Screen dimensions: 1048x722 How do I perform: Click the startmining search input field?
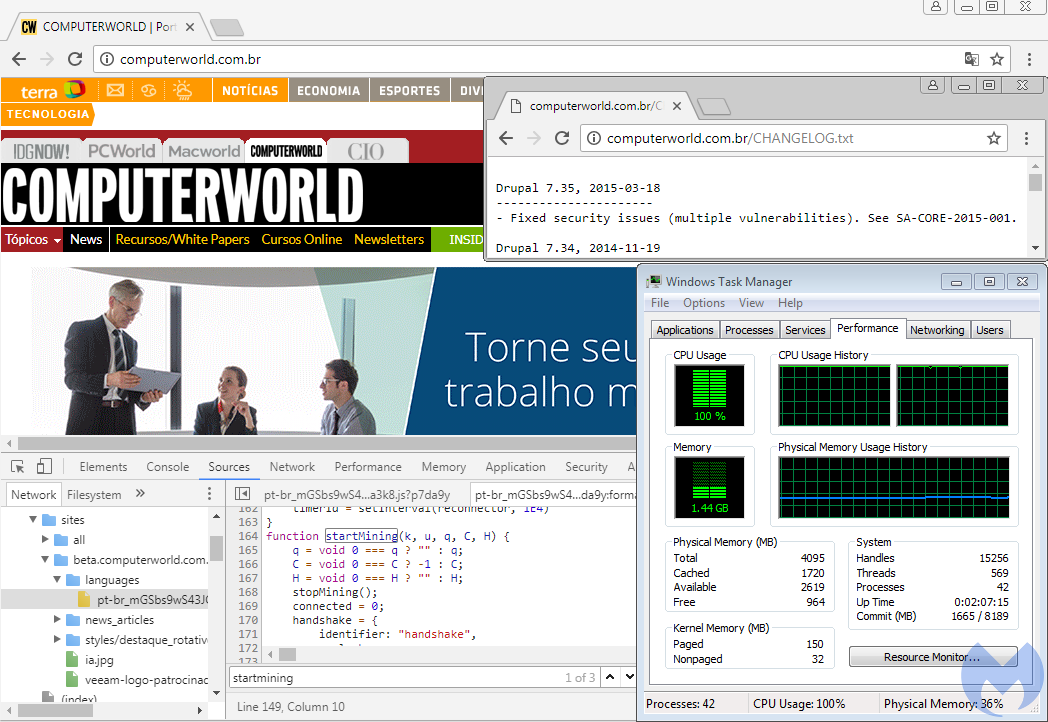390,678
